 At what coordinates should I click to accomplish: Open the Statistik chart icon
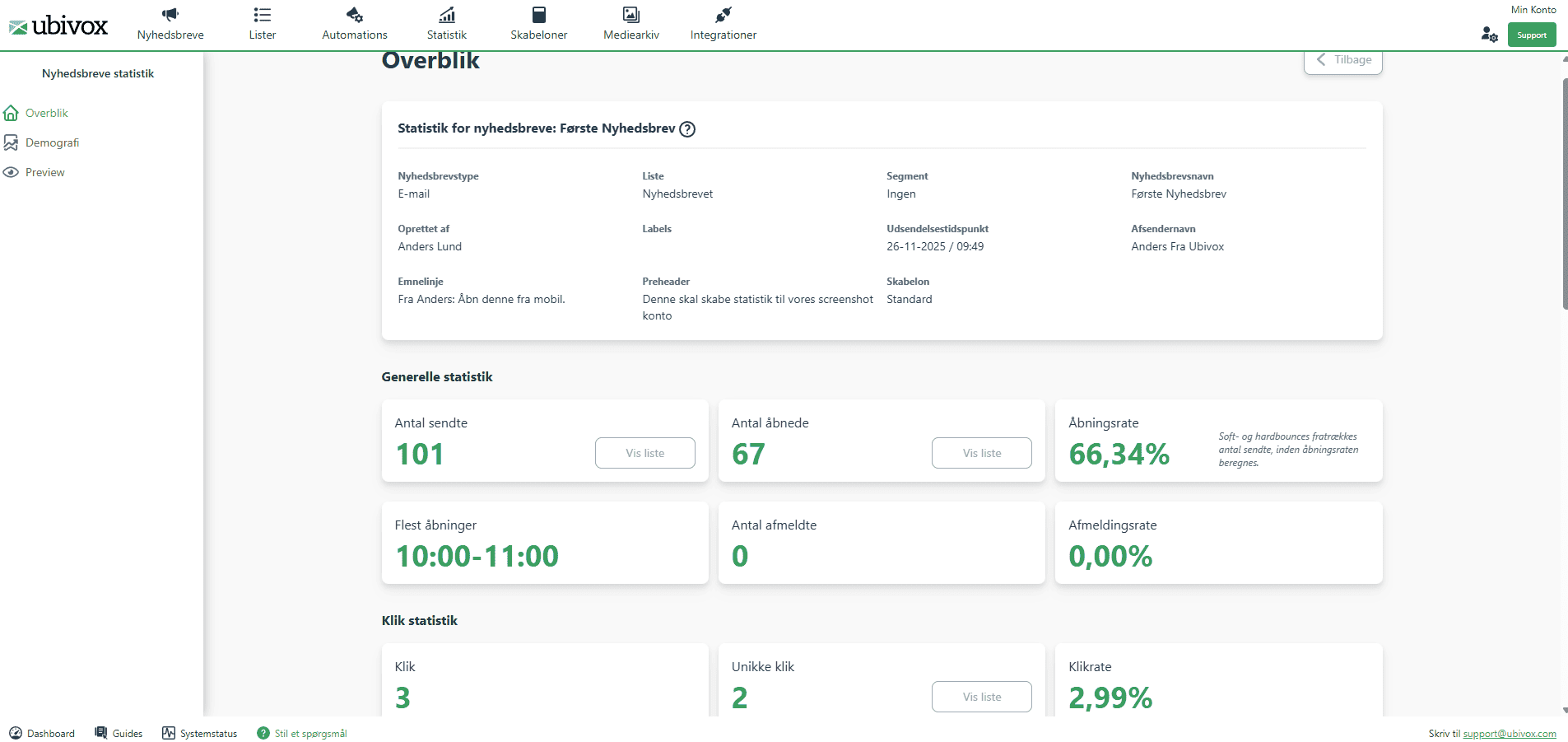coord(447,14)
